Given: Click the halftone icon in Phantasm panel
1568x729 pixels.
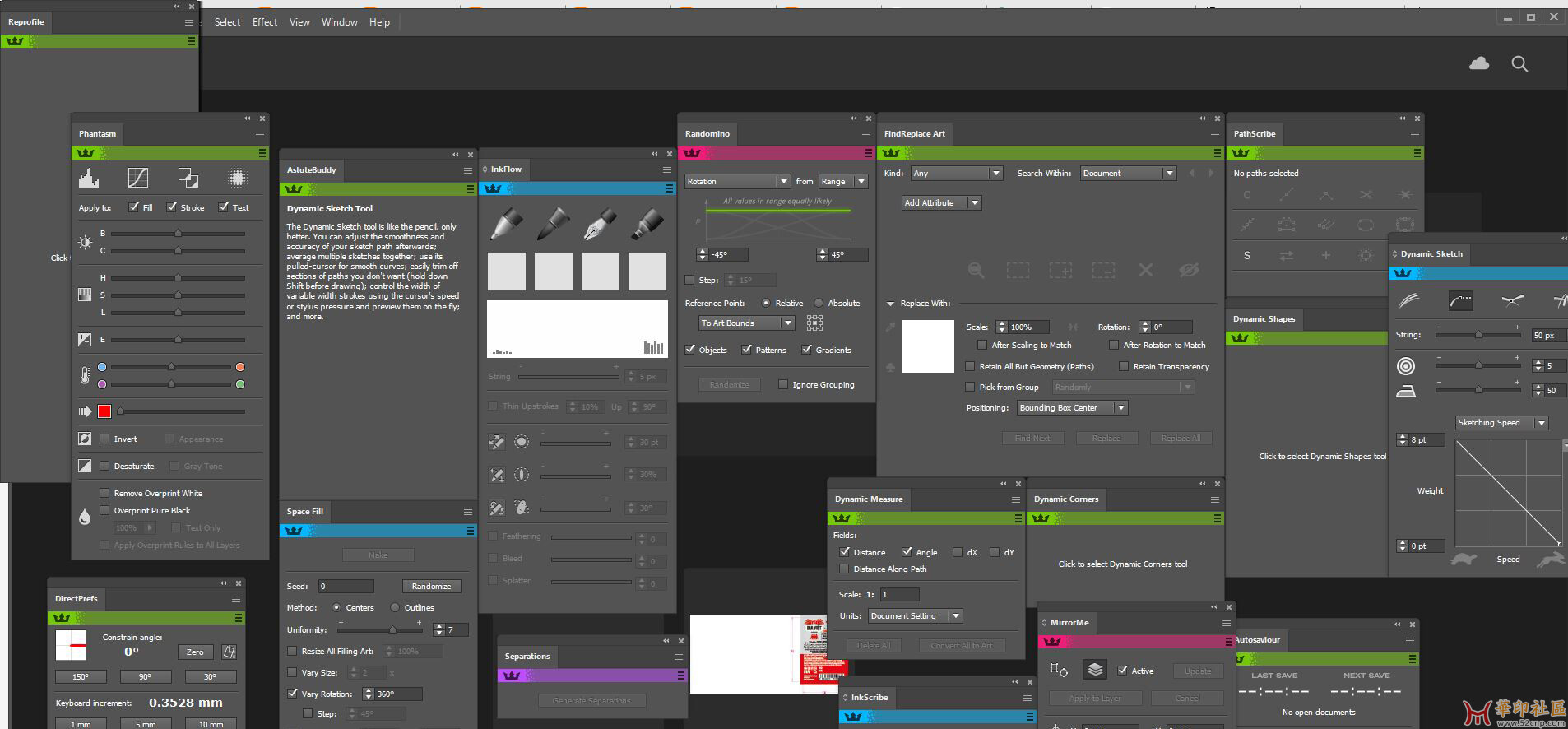Looking at the screenshot, I should click(x=237, y=177).
